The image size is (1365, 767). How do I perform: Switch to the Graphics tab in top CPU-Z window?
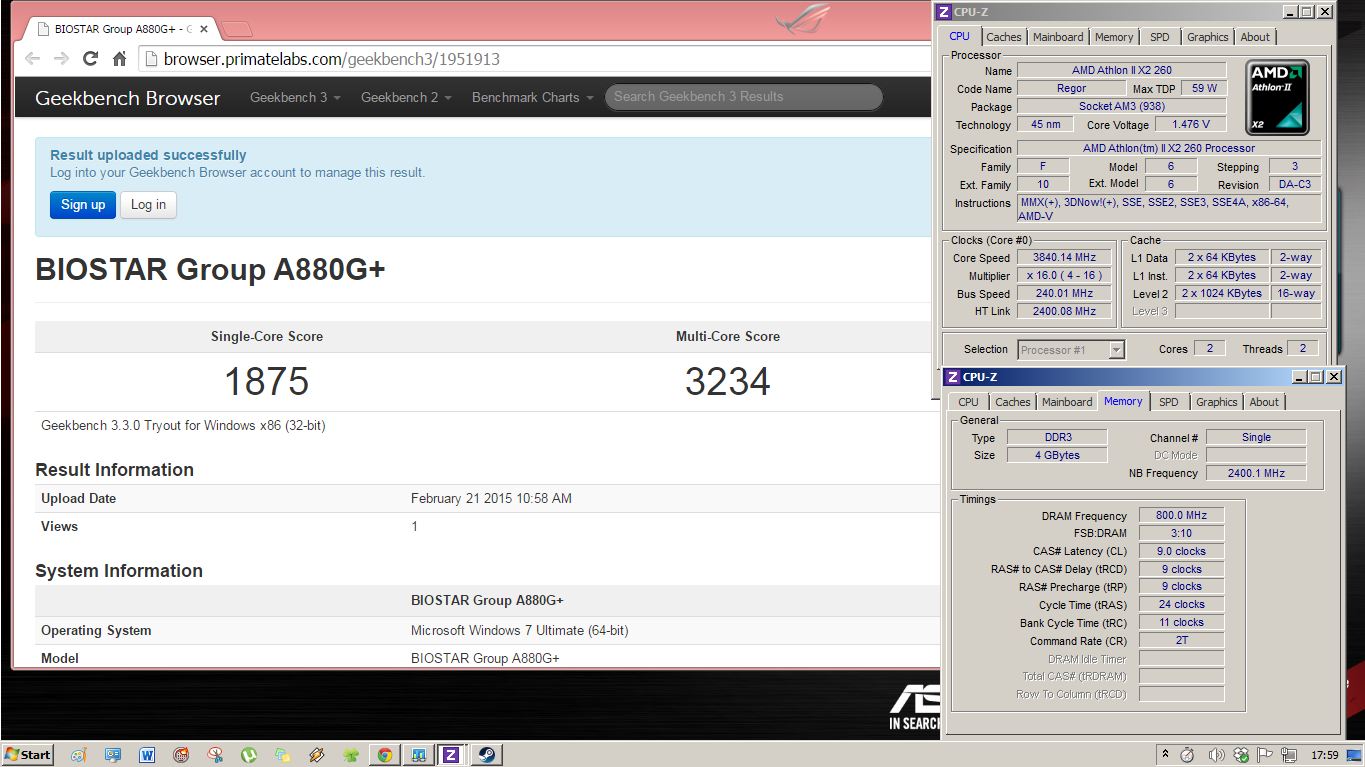1207,37
